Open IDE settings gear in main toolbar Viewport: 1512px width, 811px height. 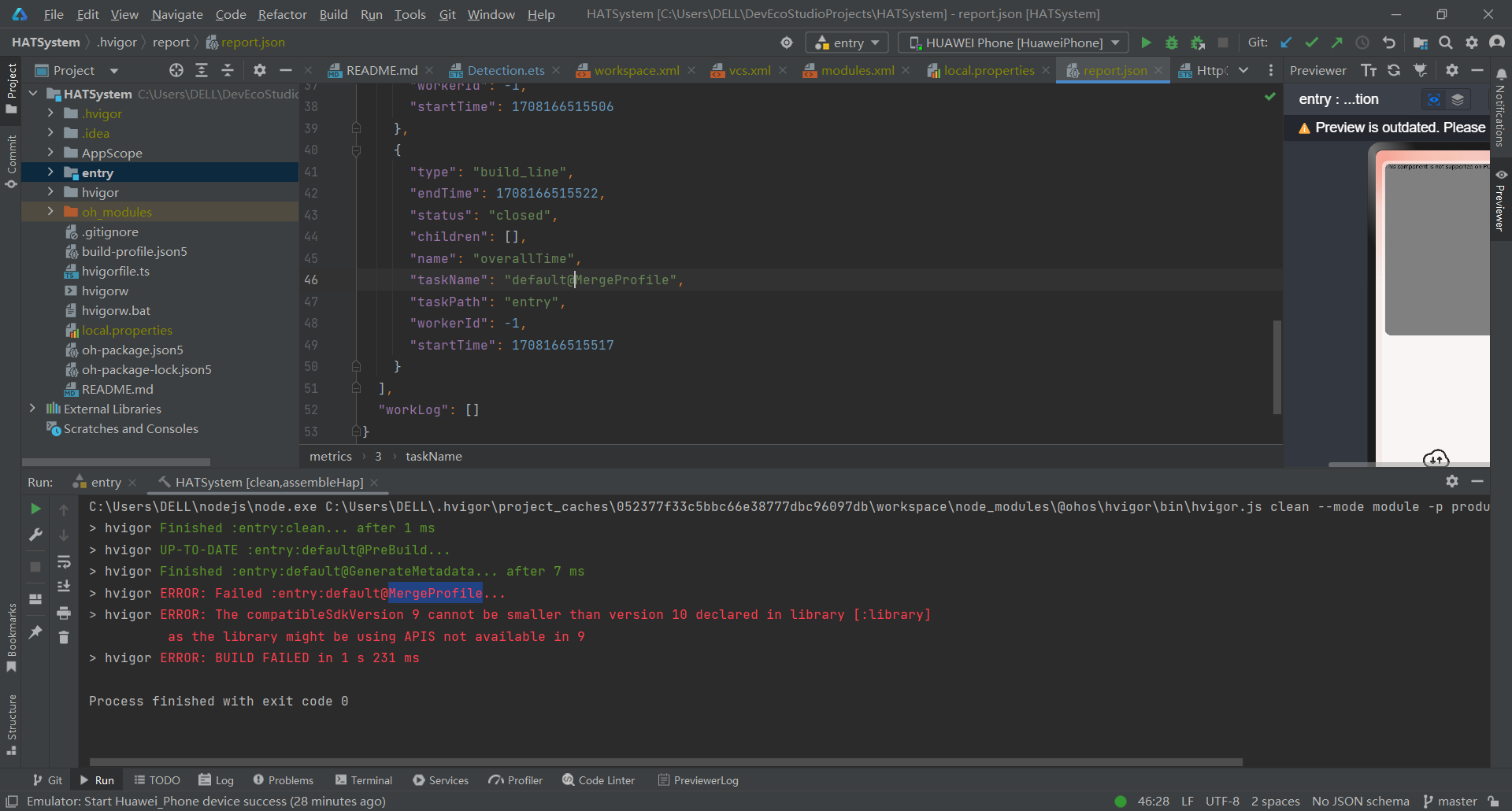[1472, 43]
